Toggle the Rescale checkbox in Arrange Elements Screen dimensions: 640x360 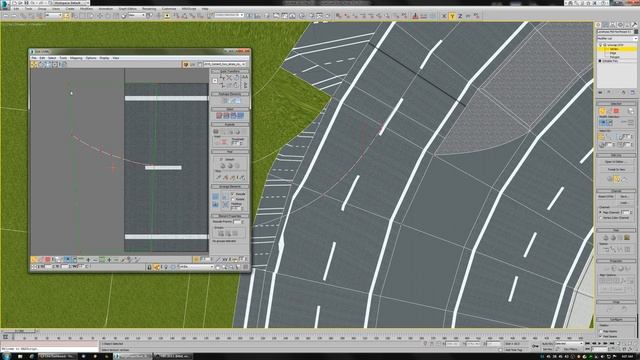[233, 194]
